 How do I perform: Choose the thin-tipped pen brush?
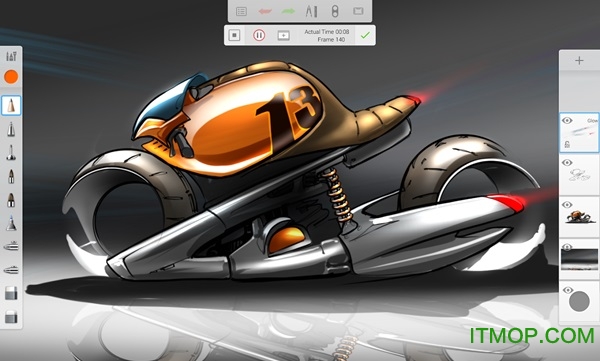click(x=11, y=153)
